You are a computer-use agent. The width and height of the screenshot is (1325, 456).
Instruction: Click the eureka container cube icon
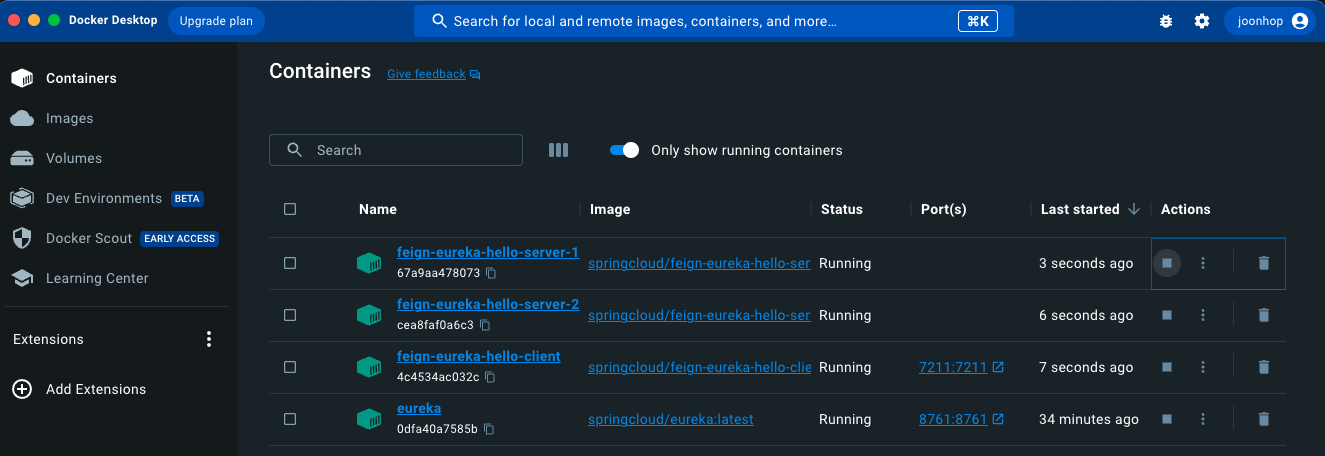[369, 419]
